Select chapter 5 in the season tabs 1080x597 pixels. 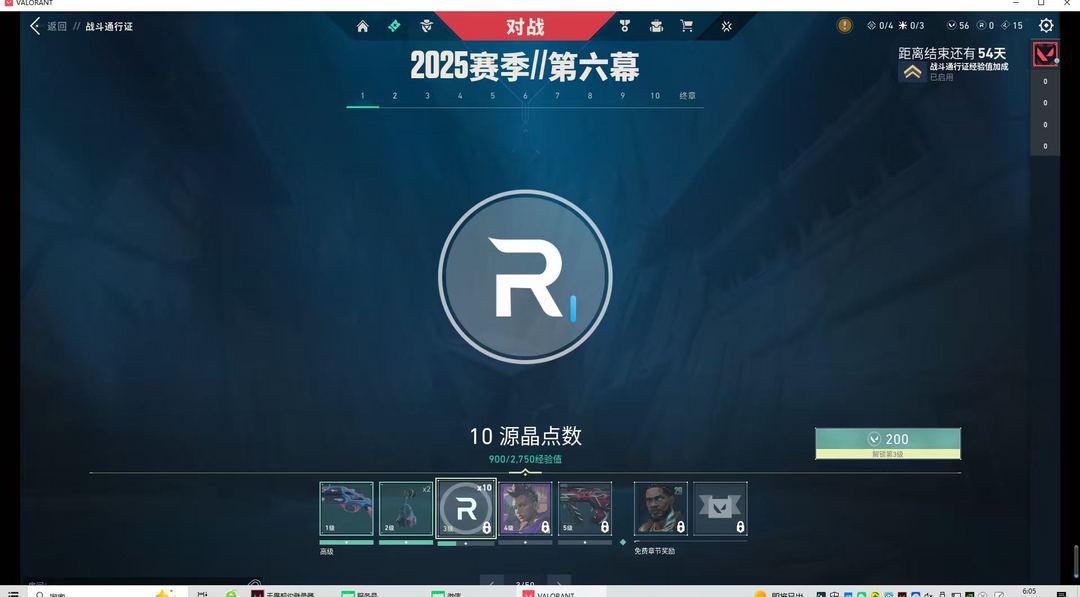coord(492,96)
